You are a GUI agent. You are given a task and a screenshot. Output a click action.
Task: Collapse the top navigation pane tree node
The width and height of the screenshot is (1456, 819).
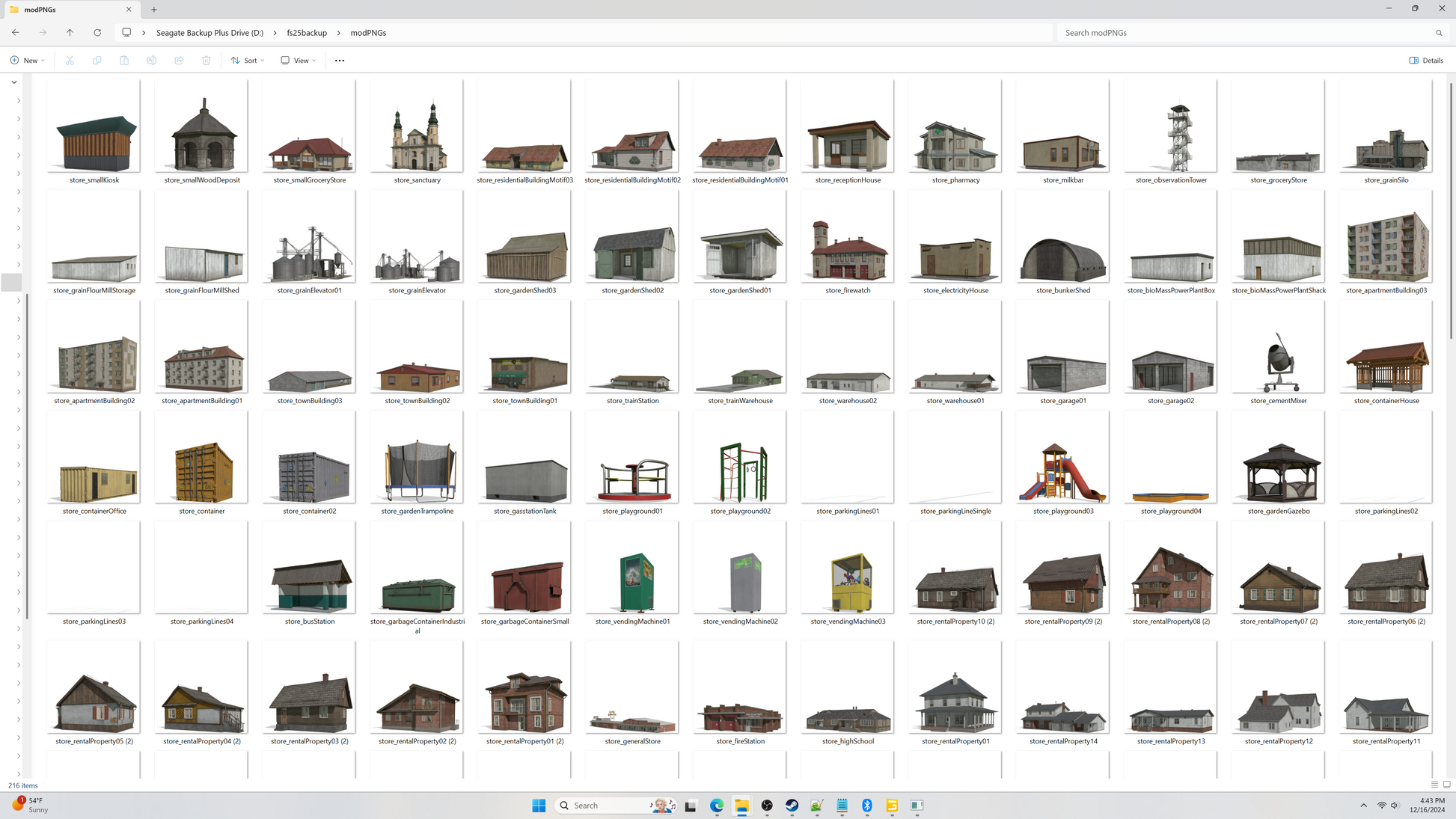(x=14, y=82)
